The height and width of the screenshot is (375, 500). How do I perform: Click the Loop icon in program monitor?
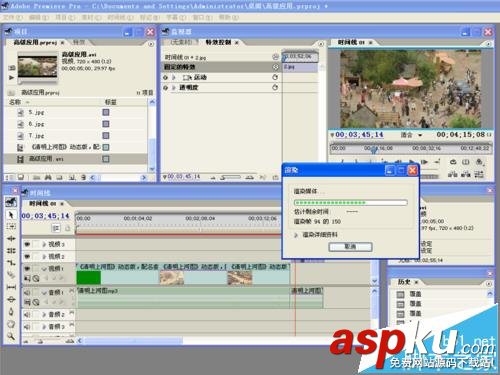[453, 162]
